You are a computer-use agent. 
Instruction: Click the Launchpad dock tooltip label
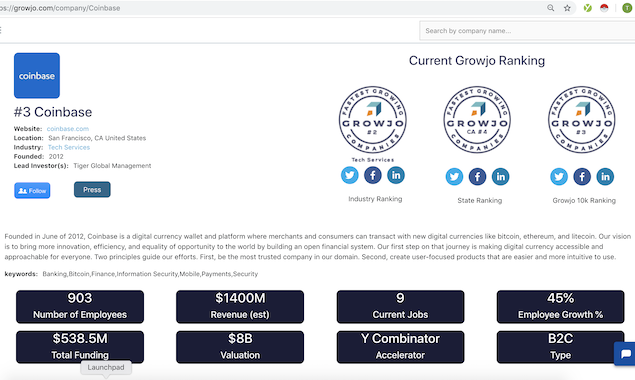coord(106,367)
